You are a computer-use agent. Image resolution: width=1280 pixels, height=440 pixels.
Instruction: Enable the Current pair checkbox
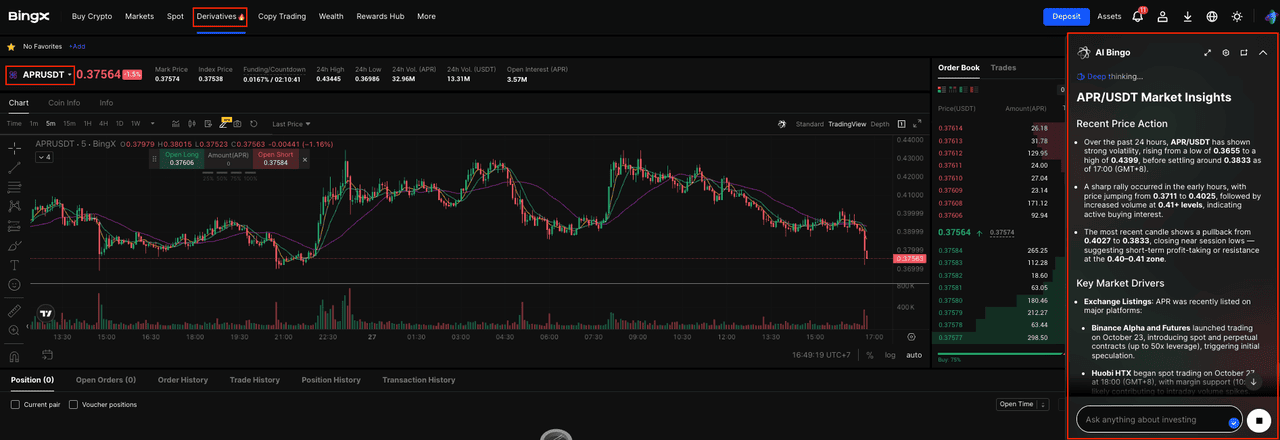[x=15, y=404]
